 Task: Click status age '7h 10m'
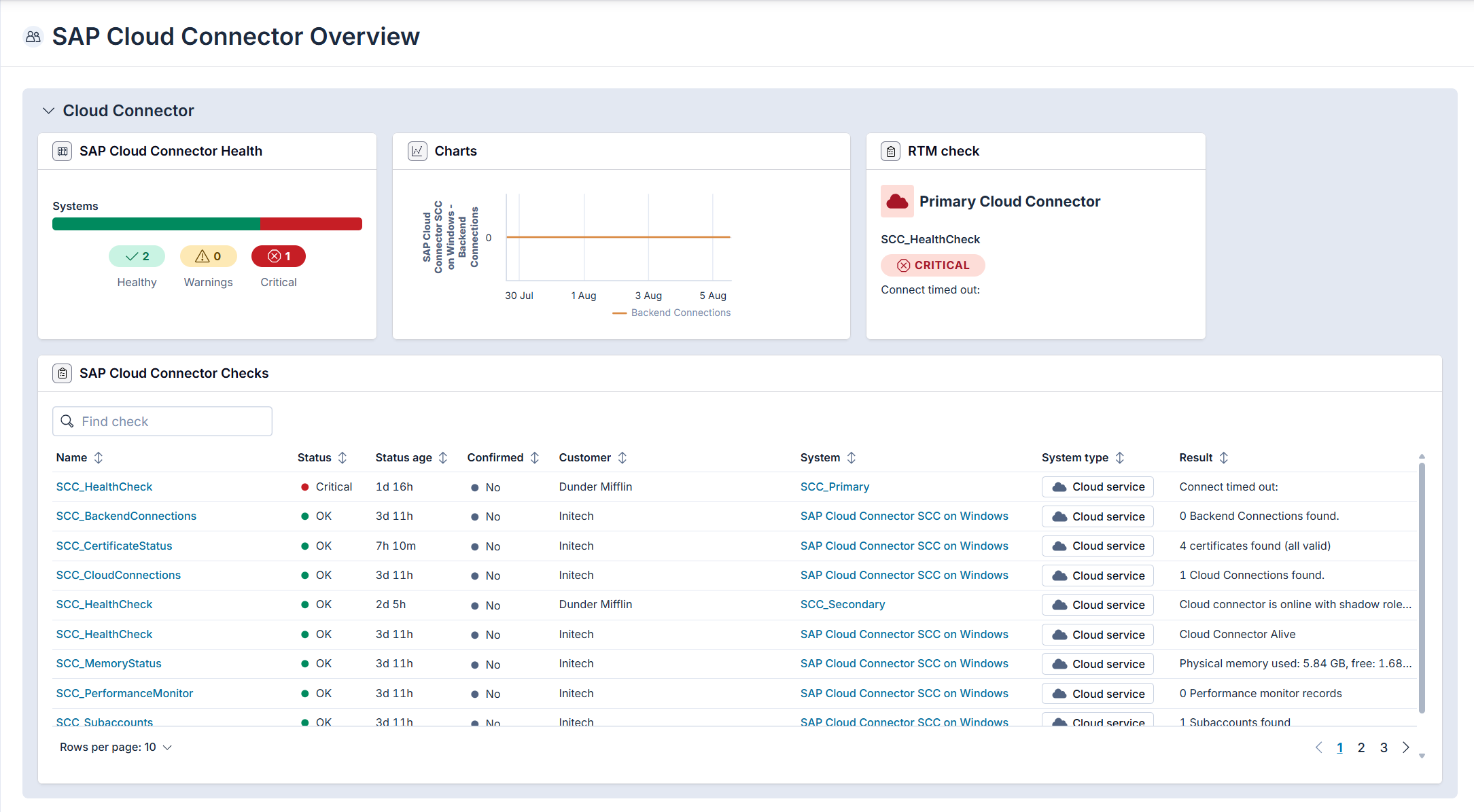[396, 546]
